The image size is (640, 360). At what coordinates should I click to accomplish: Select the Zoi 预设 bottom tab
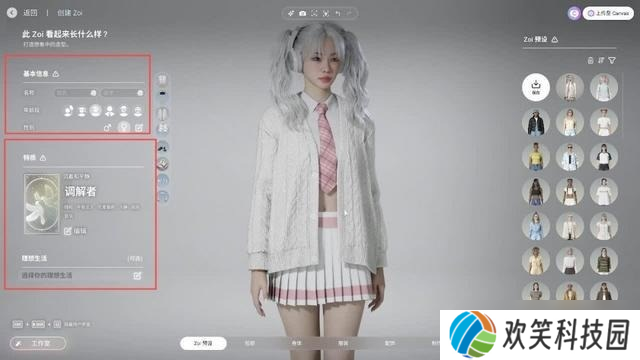(203, 343)
